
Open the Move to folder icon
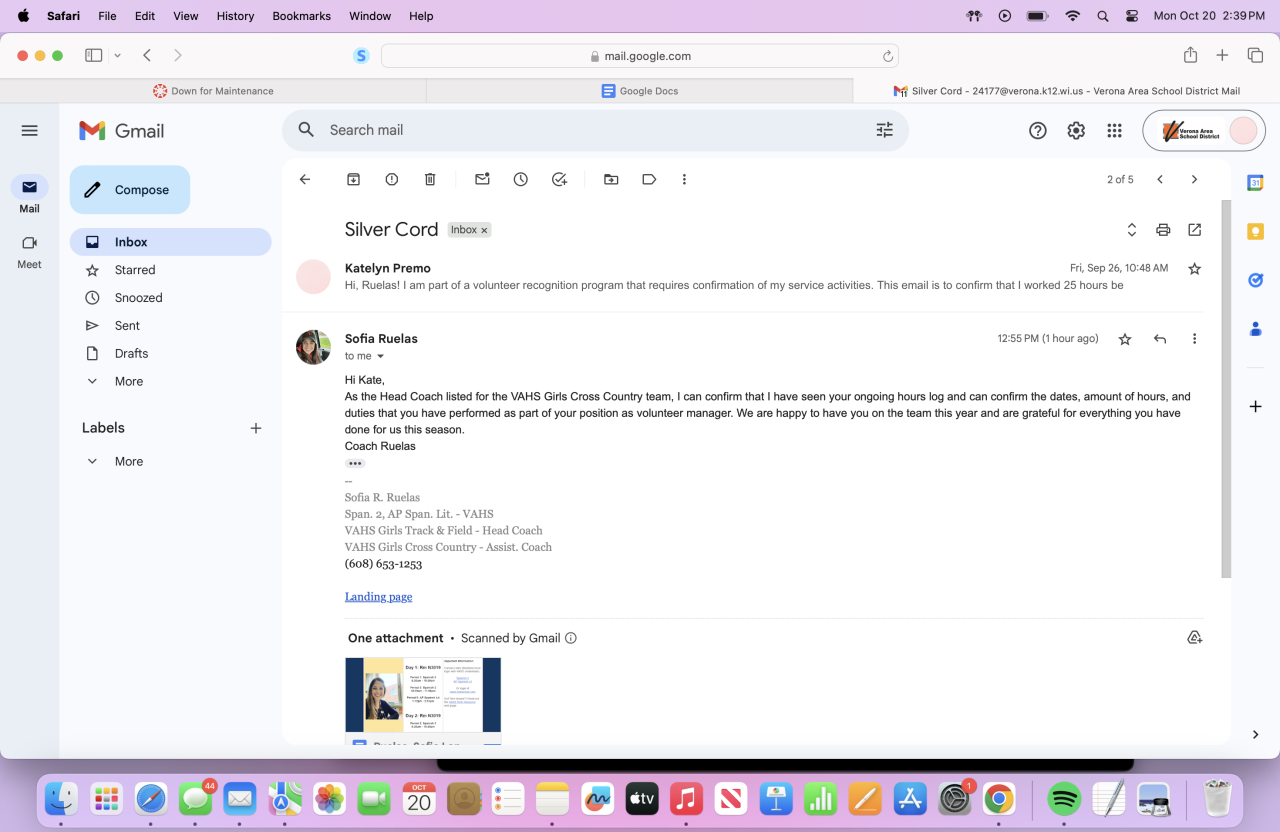coord(611,179)
